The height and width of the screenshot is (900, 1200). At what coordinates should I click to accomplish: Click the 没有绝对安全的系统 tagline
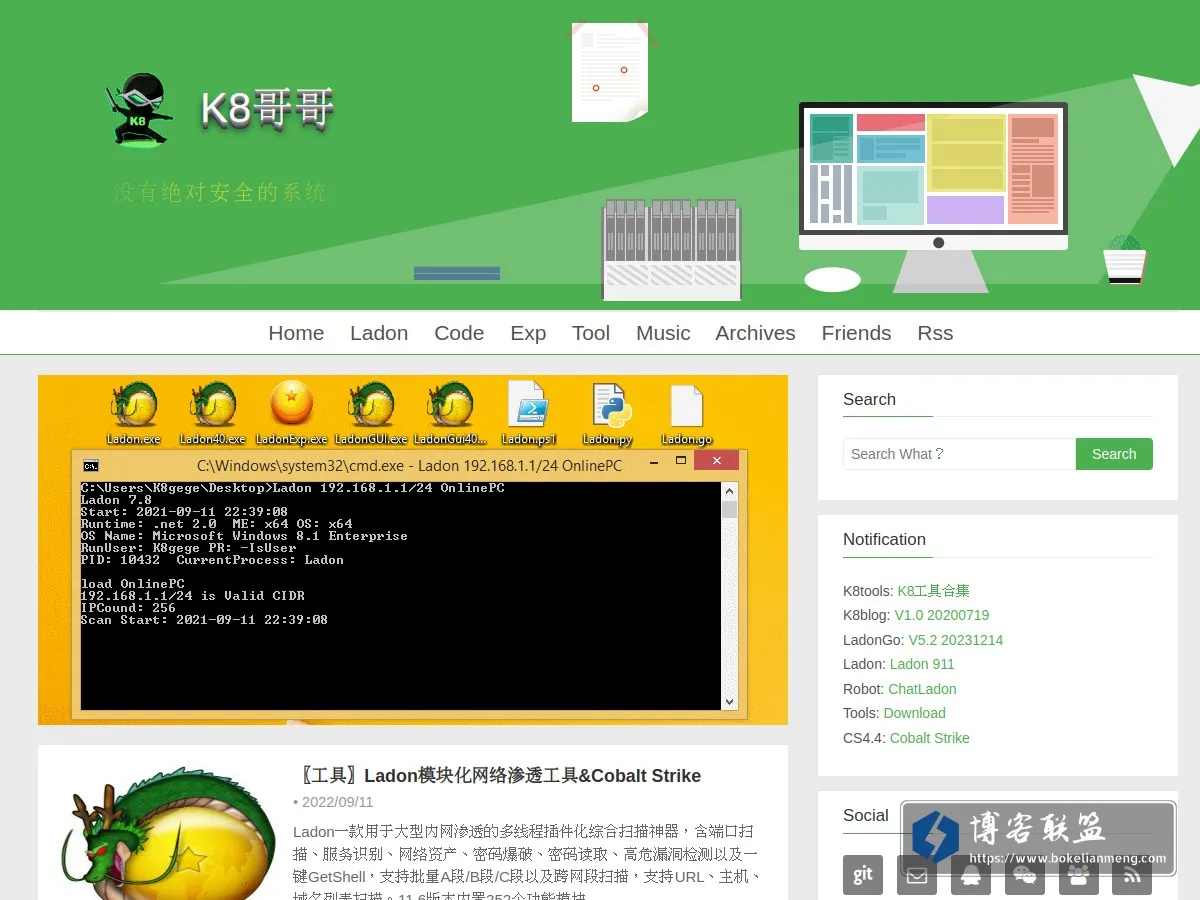pos(220,192)
